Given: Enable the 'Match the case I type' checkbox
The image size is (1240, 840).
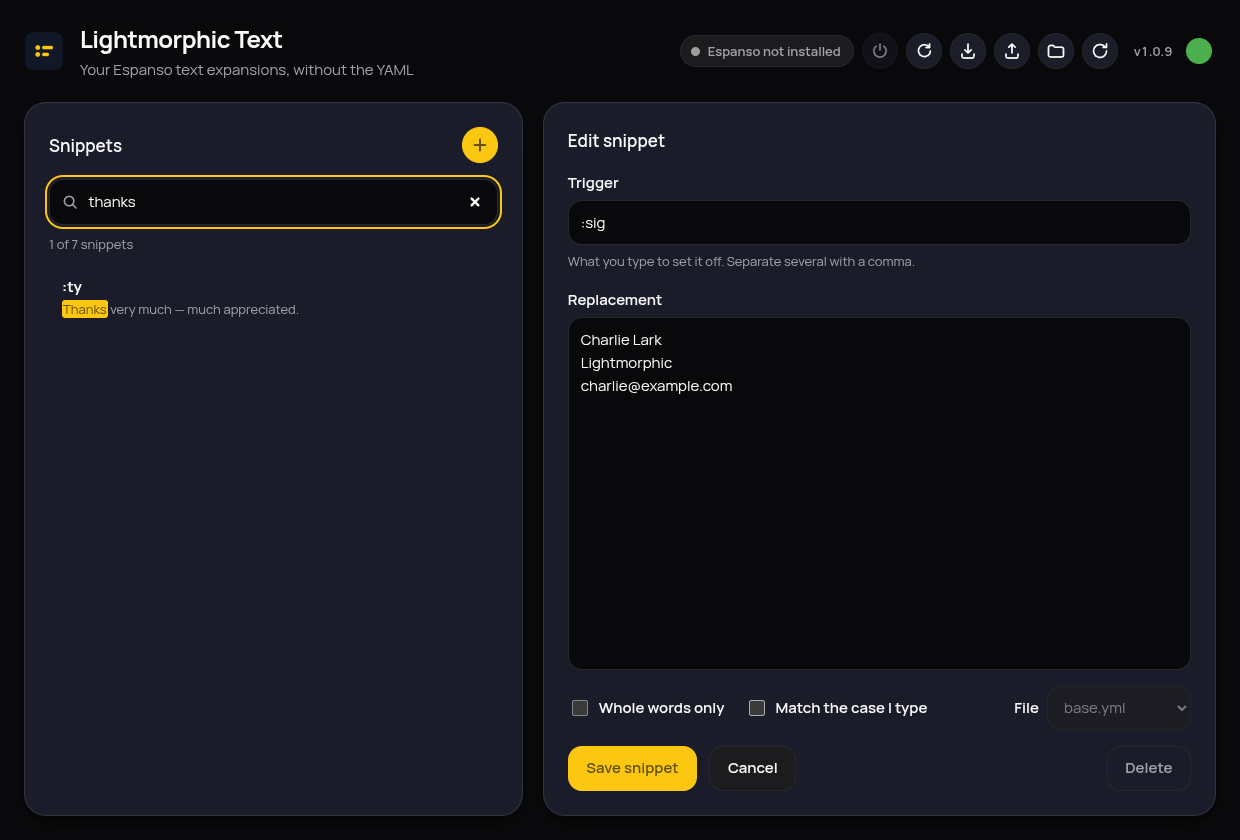Looking at the screenshot, I should click(757, 708).
